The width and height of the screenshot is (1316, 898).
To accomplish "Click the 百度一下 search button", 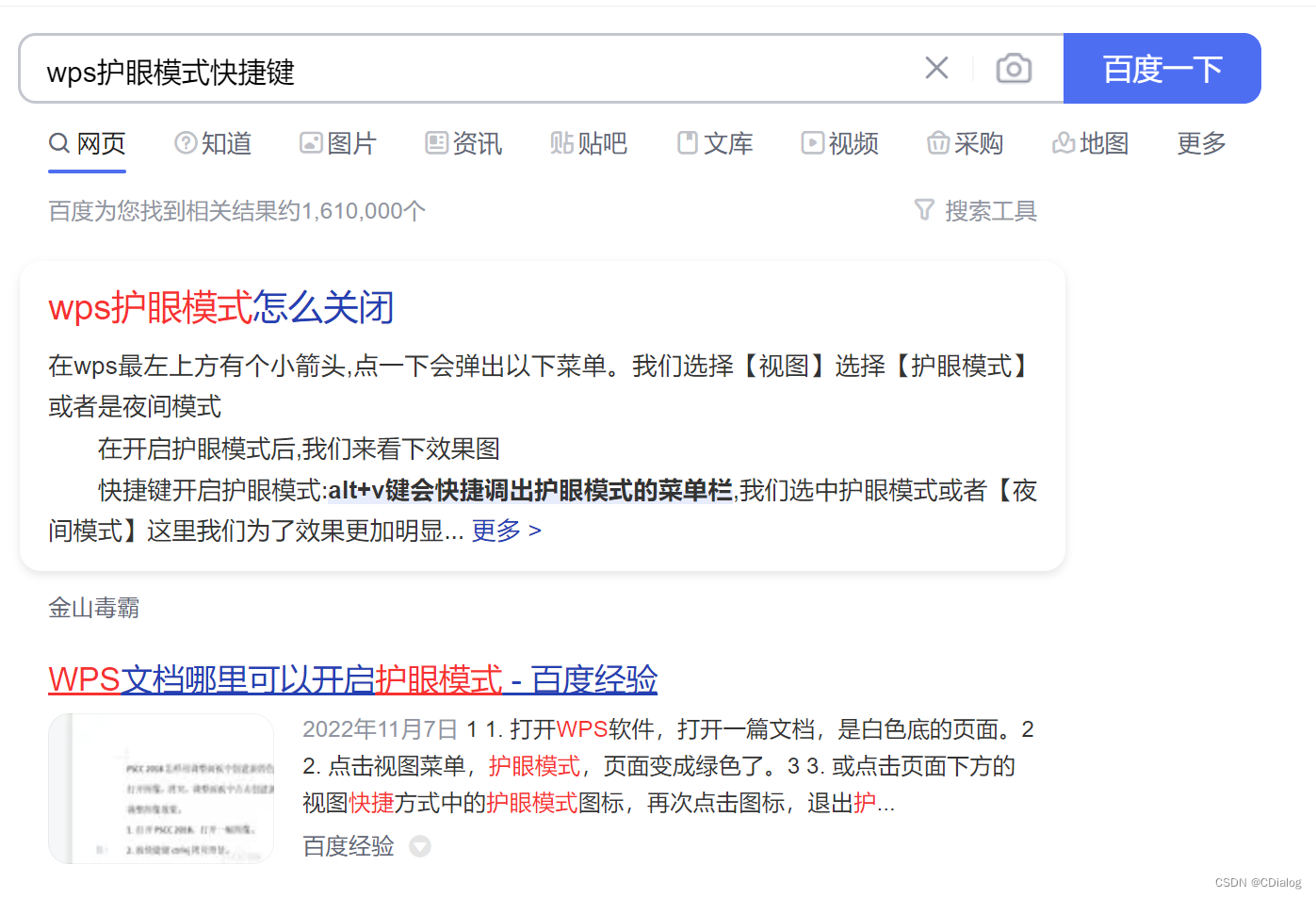I will pos(1162,68).
